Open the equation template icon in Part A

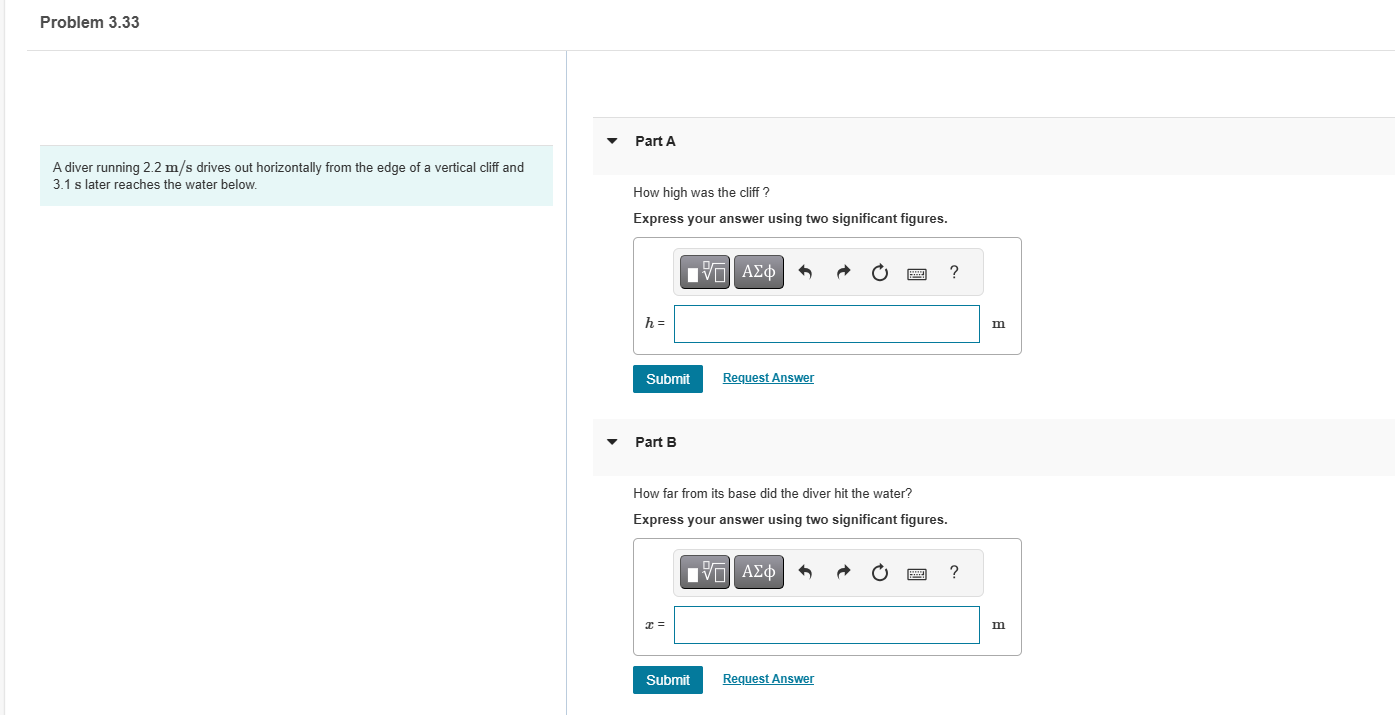point(704,271)
